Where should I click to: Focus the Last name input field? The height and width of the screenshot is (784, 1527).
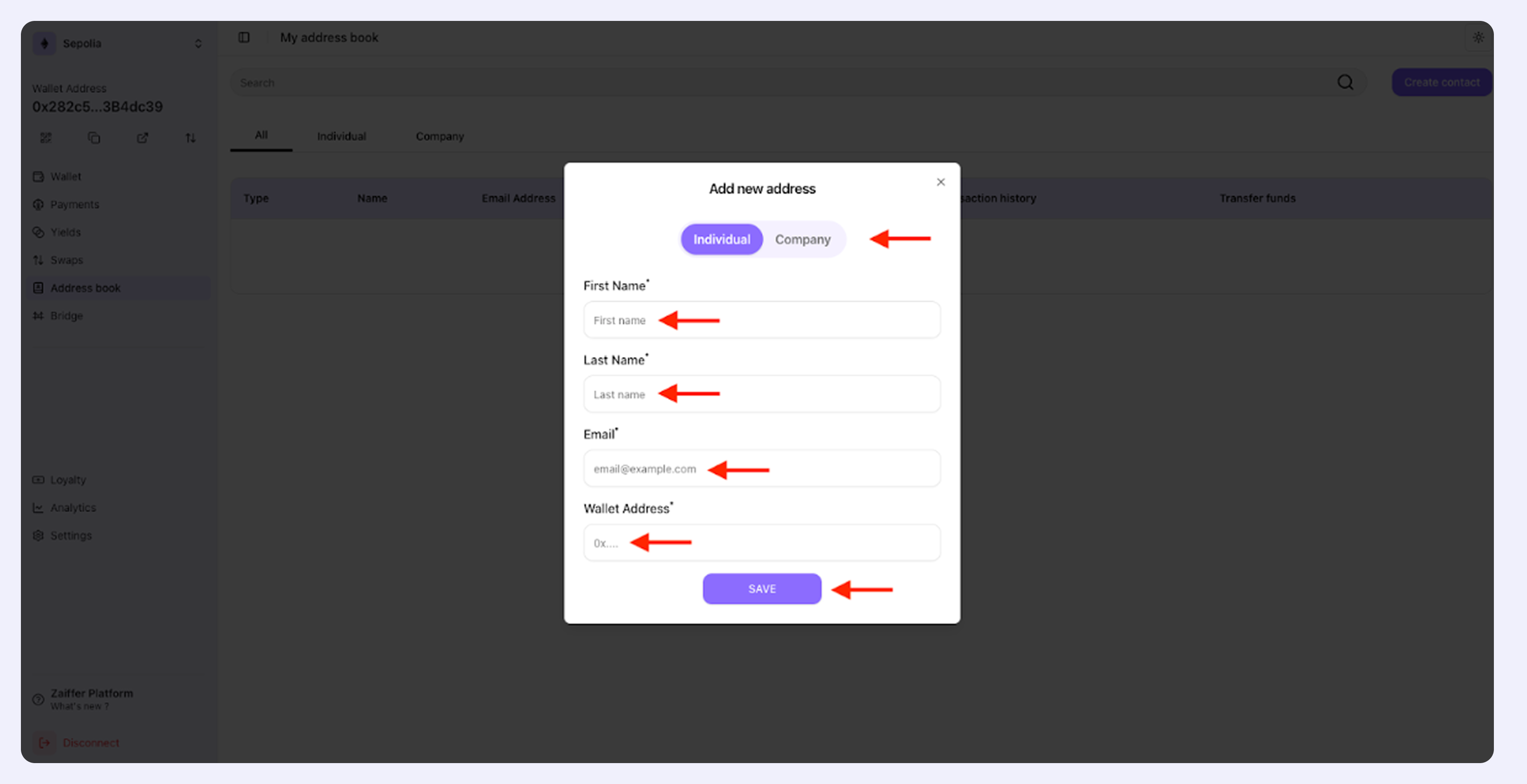(x=762, y=394)
